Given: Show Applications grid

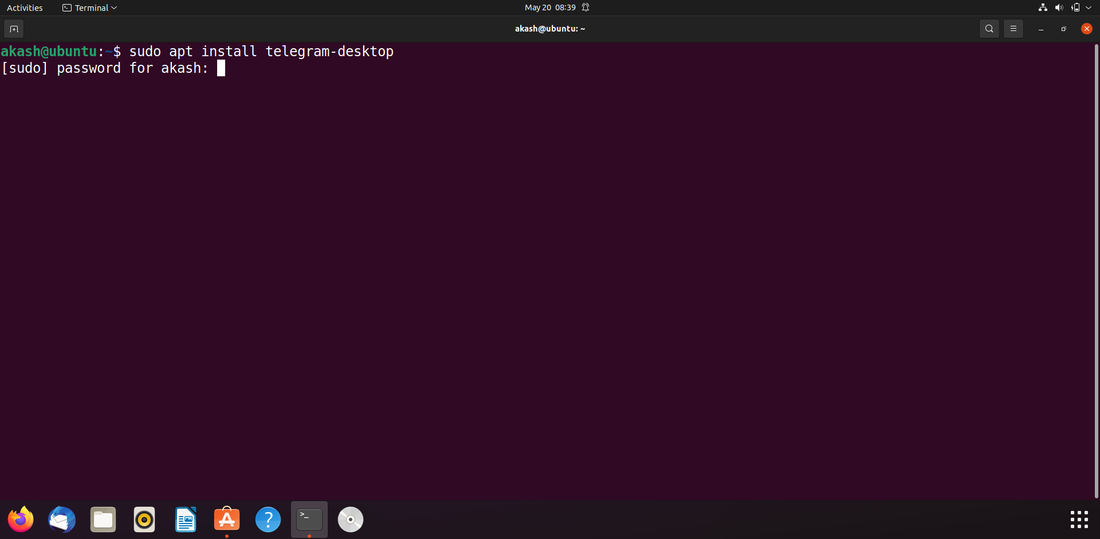Looking at the screenshot, I should pyautogui.click(x=1079, y=519).
